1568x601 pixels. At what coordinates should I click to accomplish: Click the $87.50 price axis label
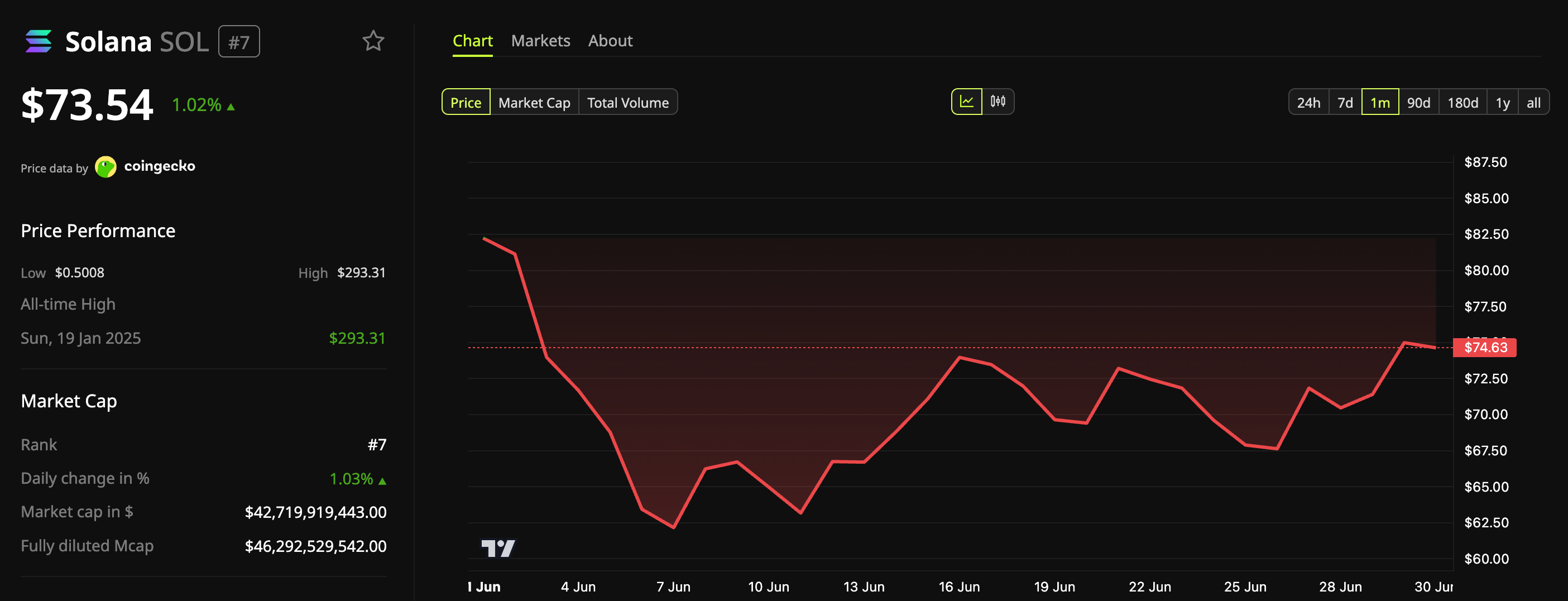point(1486,162)
